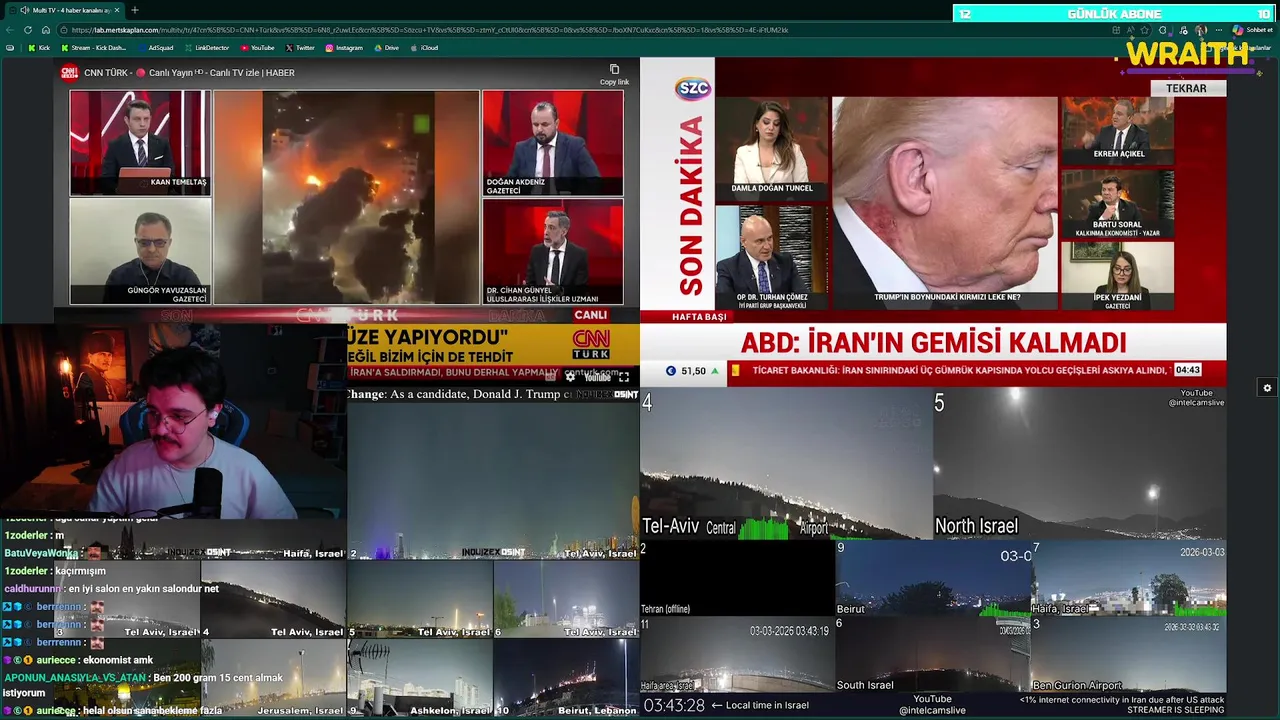Mute the Multi TV tab speaker icon
Viewport: 1280px width, 720px height.
coord(25,10)
